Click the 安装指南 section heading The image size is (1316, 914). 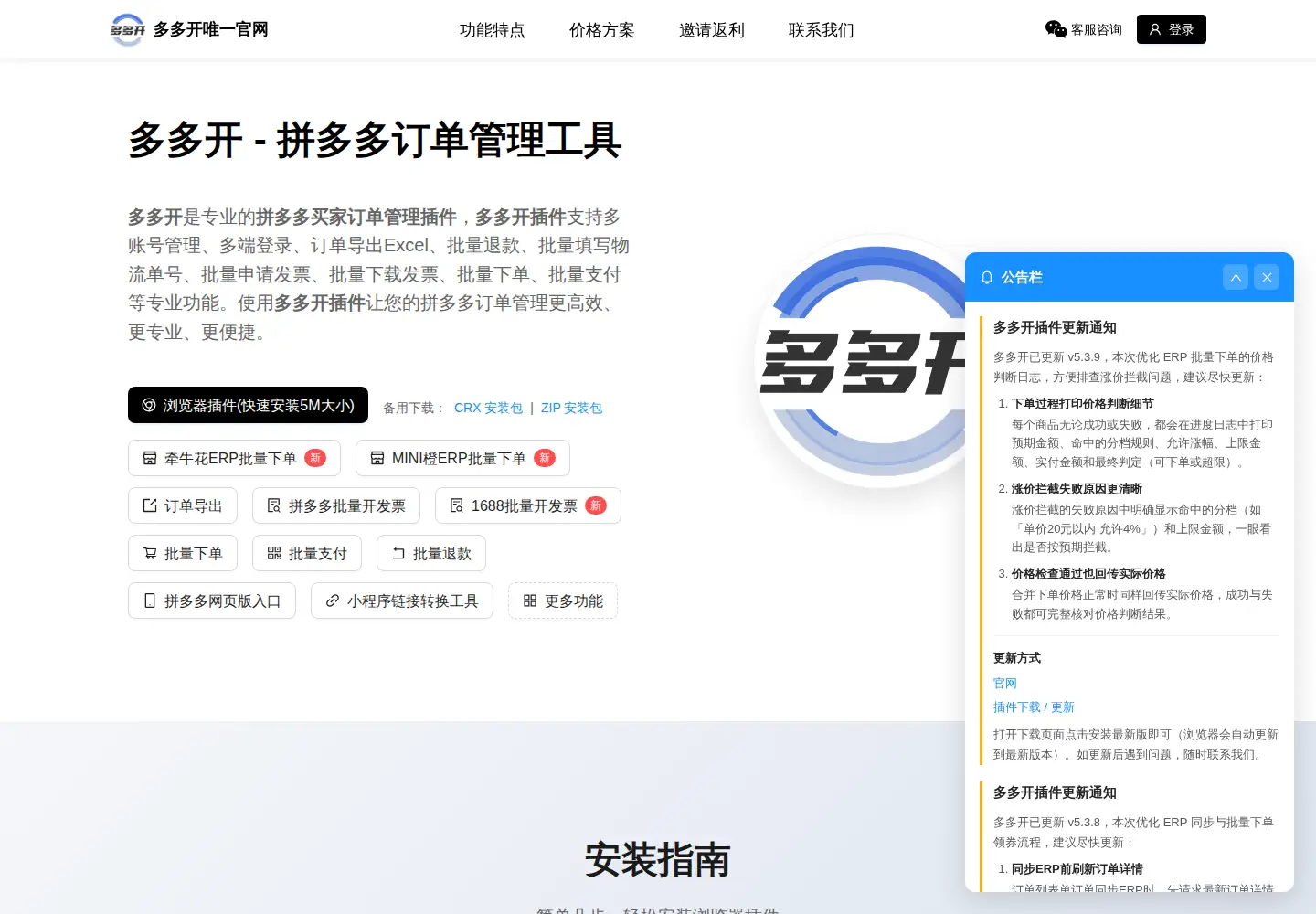[658, 860]
